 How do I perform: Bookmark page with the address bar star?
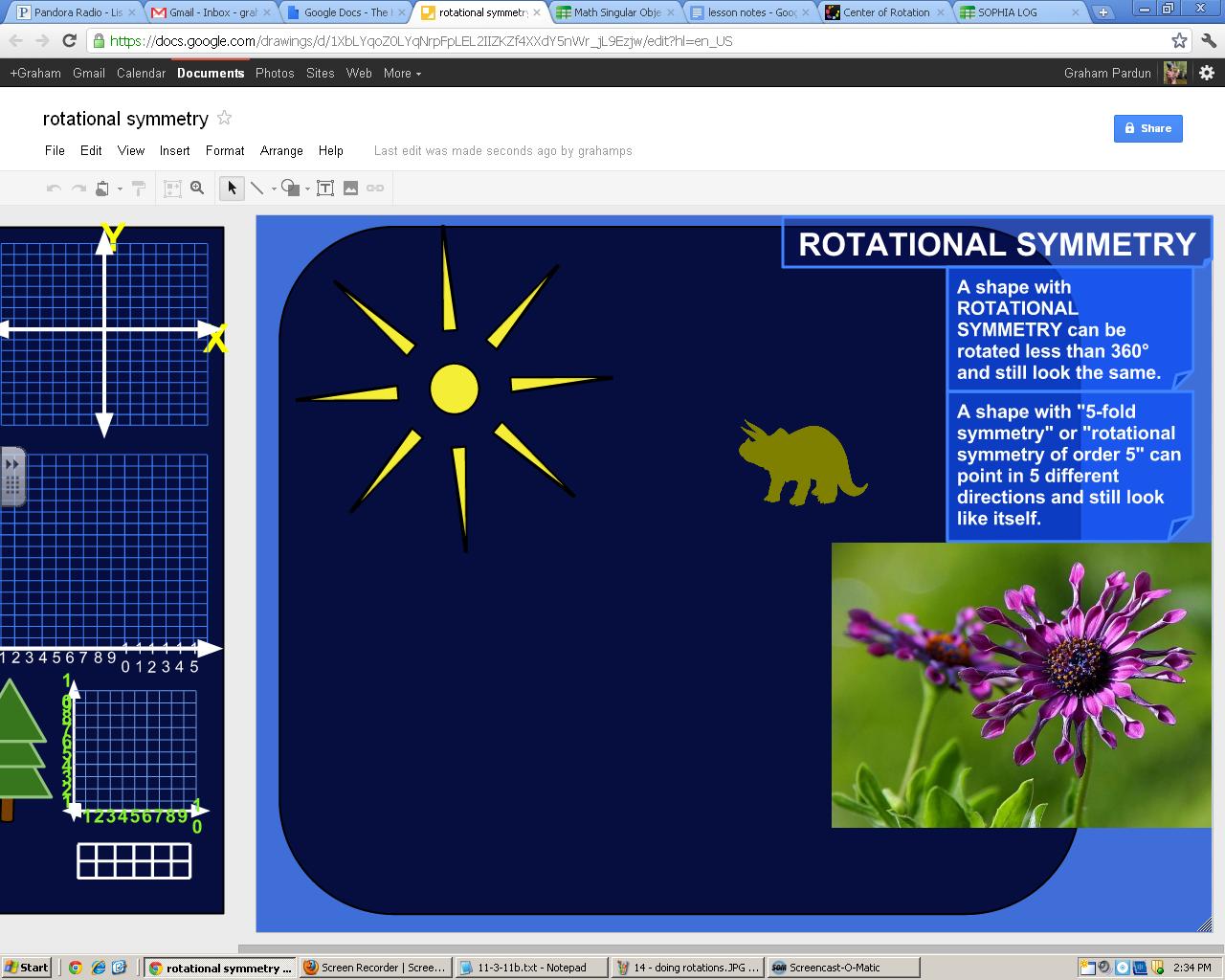click(x=1179, y=41)
